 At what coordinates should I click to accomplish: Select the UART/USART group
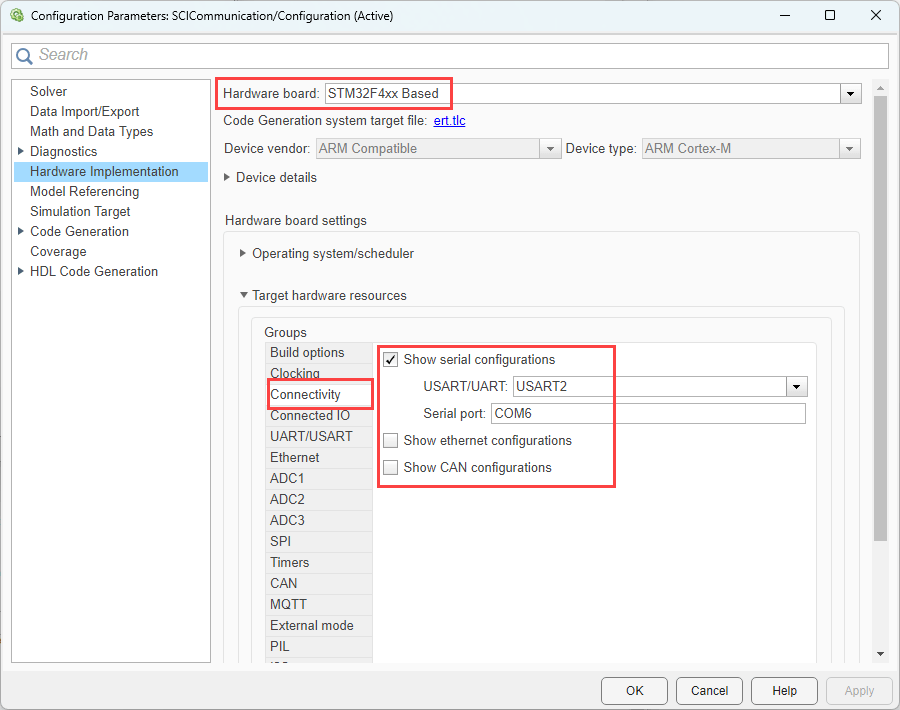click(x=319, y=436)
